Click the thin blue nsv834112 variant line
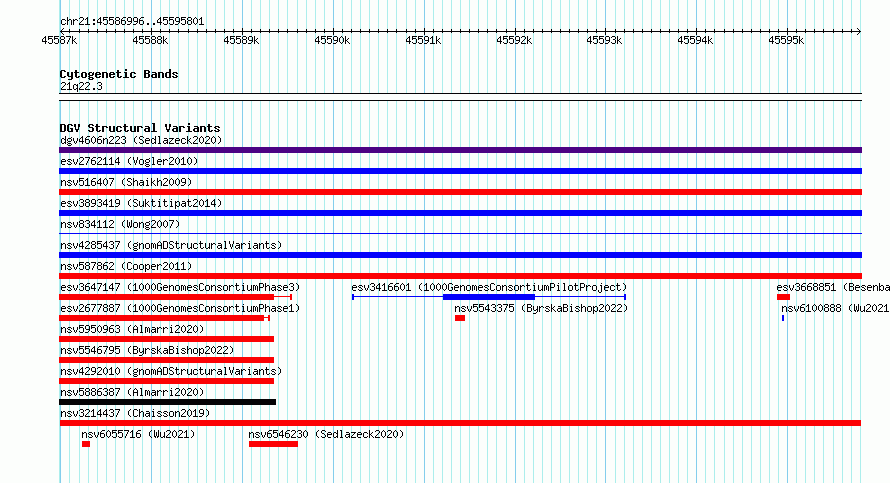 tap(460, 233)
